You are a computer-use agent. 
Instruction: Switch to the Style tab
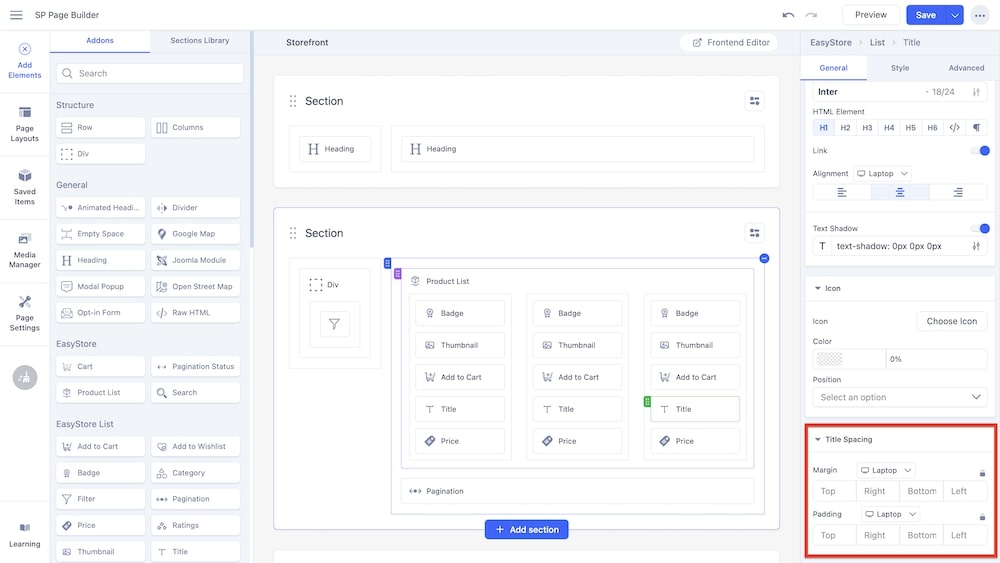[899, 68]
